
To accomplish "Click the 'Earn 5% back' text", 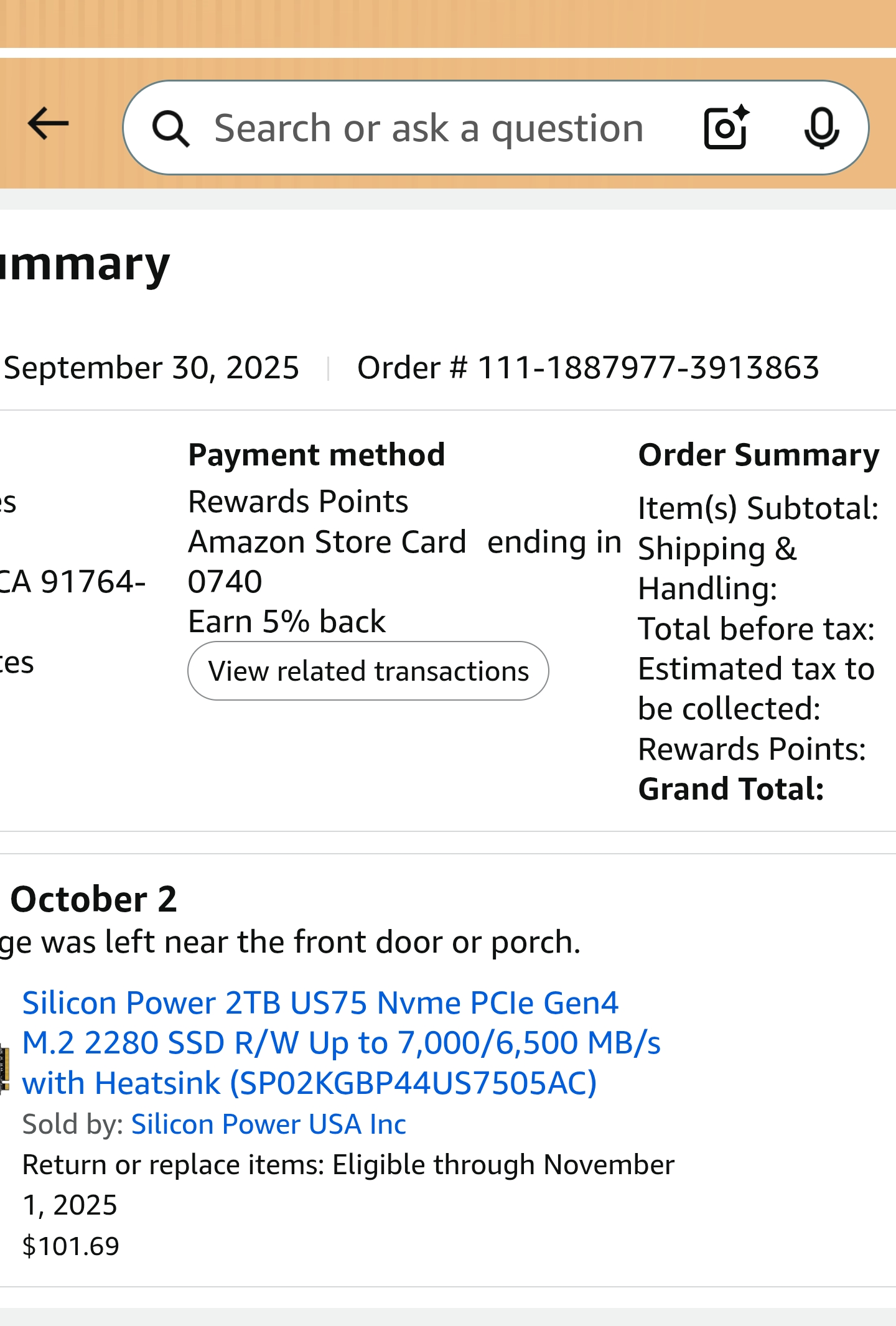I will [x=287, y=622].
